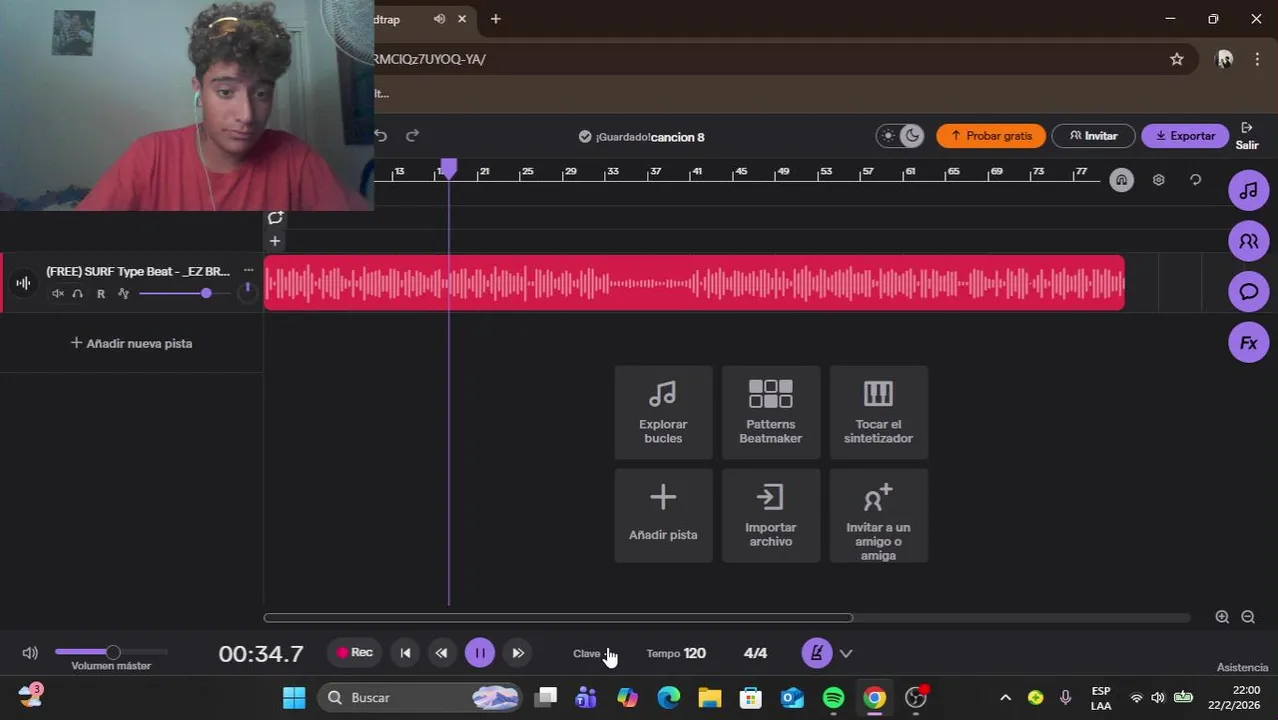Zoom in on the timeline
The height and width of the screenshot is (720, 1278).
click(x=1222, y=617)
